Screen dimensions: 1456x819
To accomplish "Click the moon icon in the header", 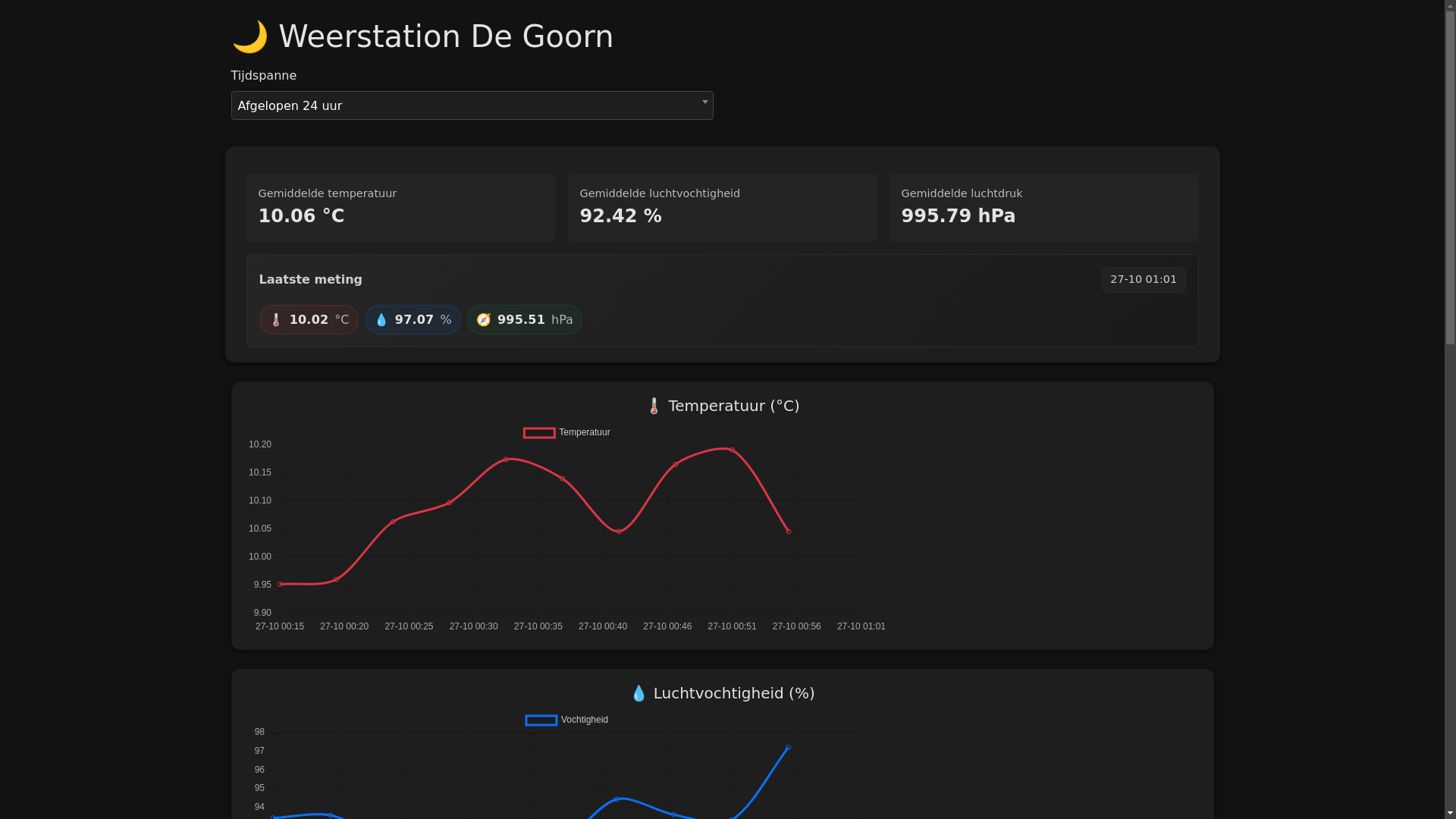I will click(x=249, y=37).
